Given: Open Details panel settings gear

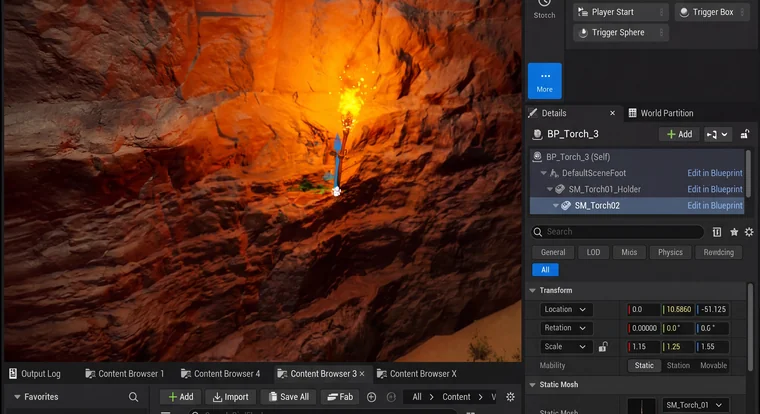Looking at the screenshot, I should (749, 232).
